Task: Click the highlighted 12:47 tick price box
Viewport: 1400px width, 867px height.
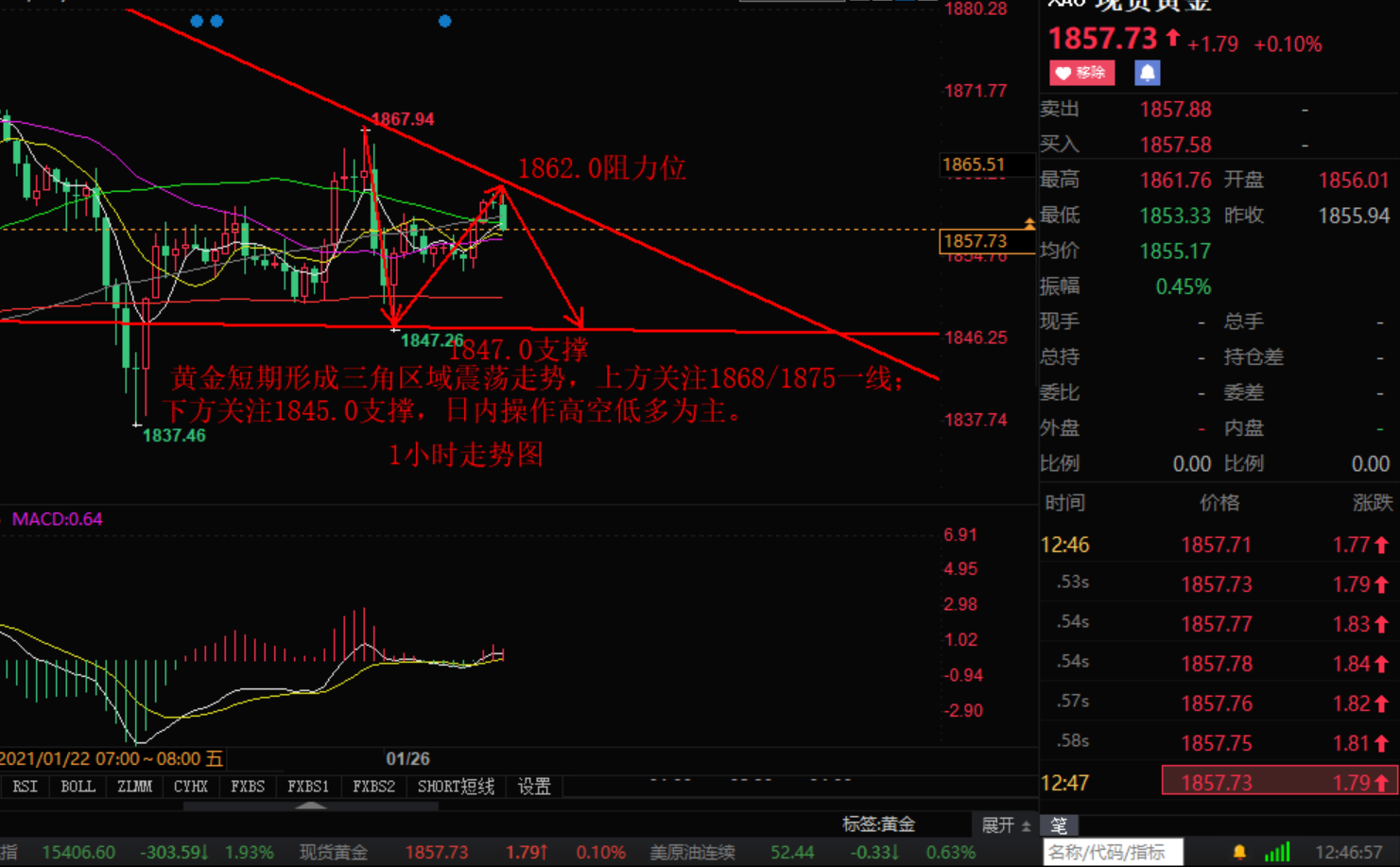Action: (x=1279, y=781)
